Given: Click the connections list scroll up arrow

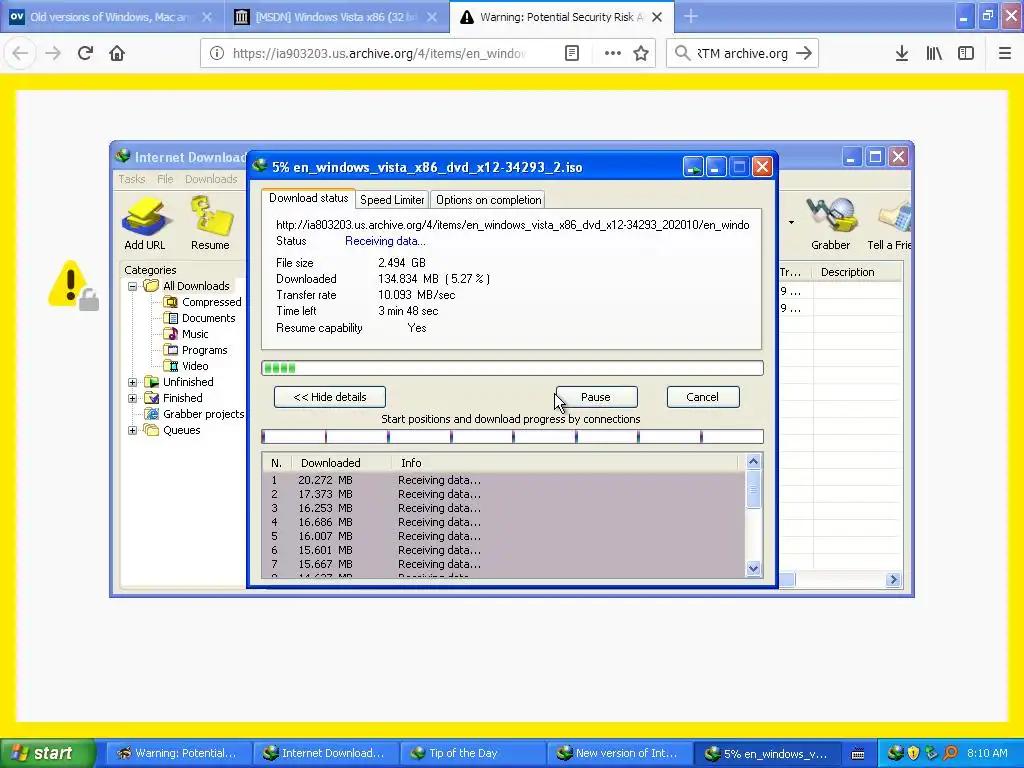Looking at the screenshot, I should [x=753, y=462].
